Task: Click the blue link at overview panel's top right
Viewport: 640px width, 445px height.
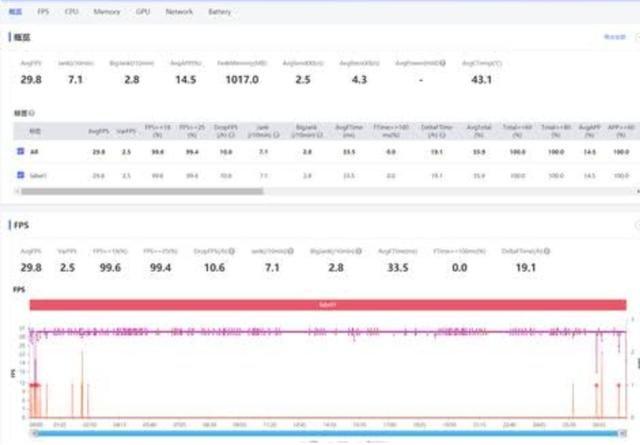Action: coord(614,36)
